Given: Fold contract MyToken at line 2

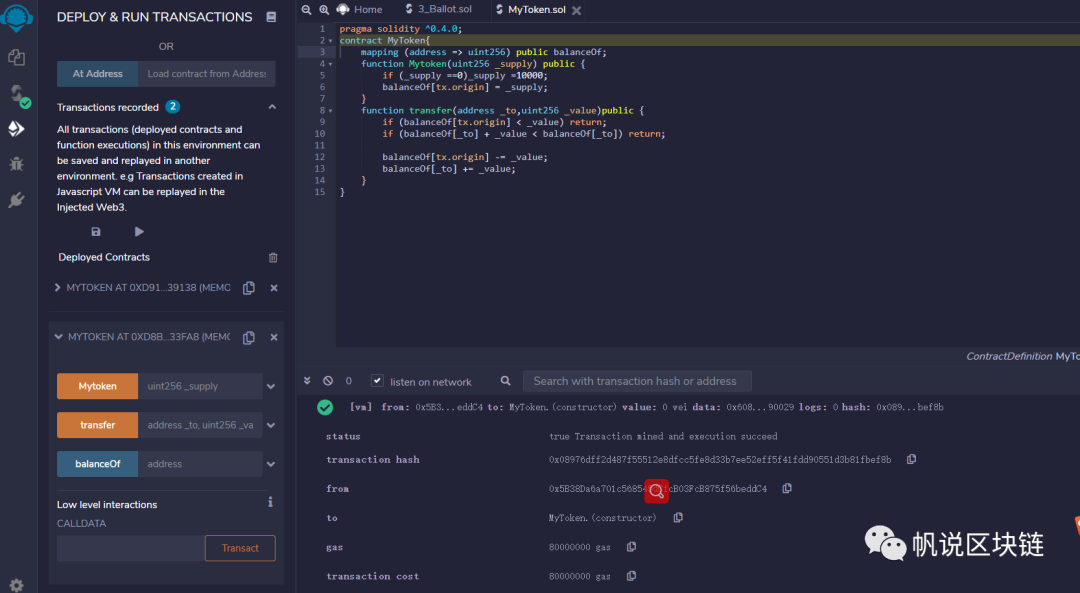Looking at the screenshot, I should 331,41.
